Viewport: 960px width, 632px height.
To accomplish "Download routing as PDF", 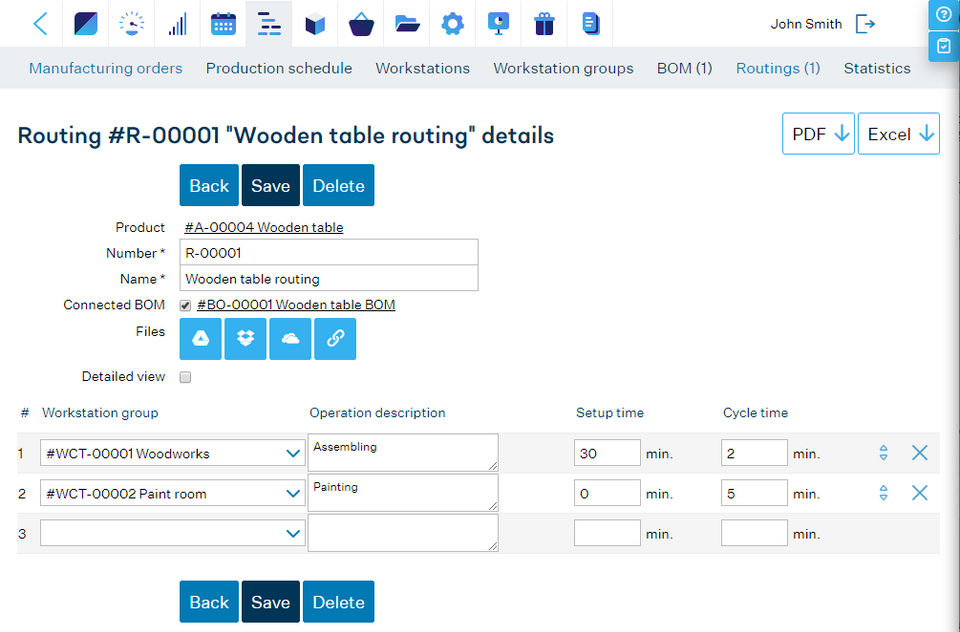I will pyautogui.click(x=818, y=134).
